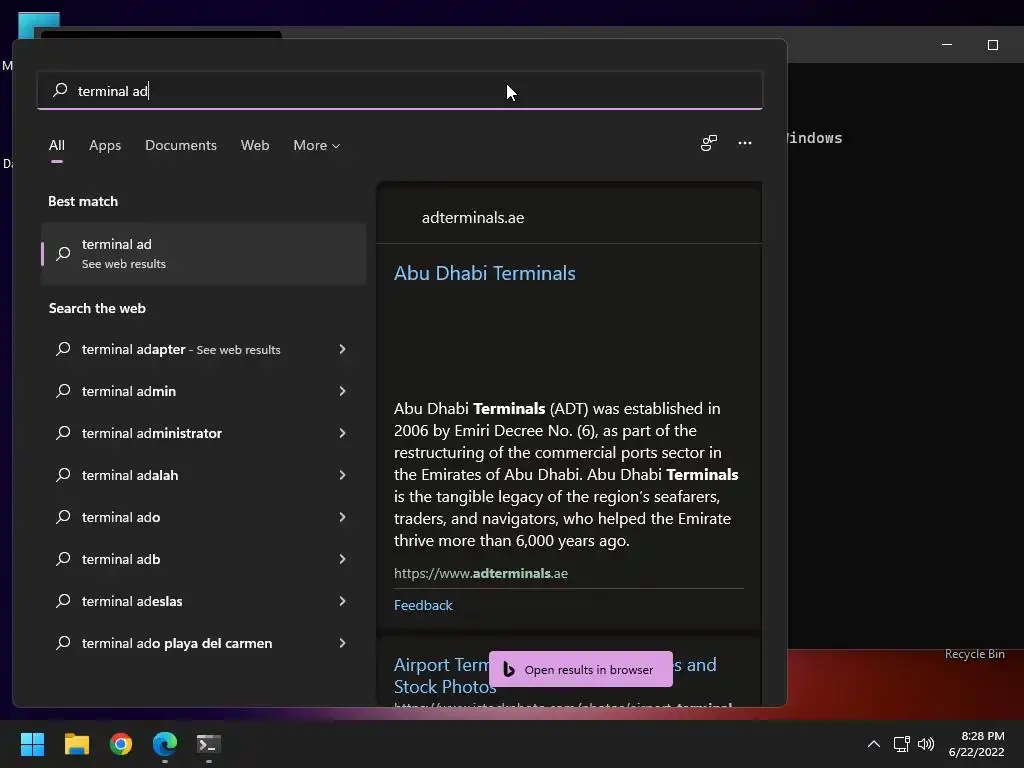Open the Recycle Bin on the desktop
The width and height of the screenshot is (1024, 768).
tap(974, 654)
